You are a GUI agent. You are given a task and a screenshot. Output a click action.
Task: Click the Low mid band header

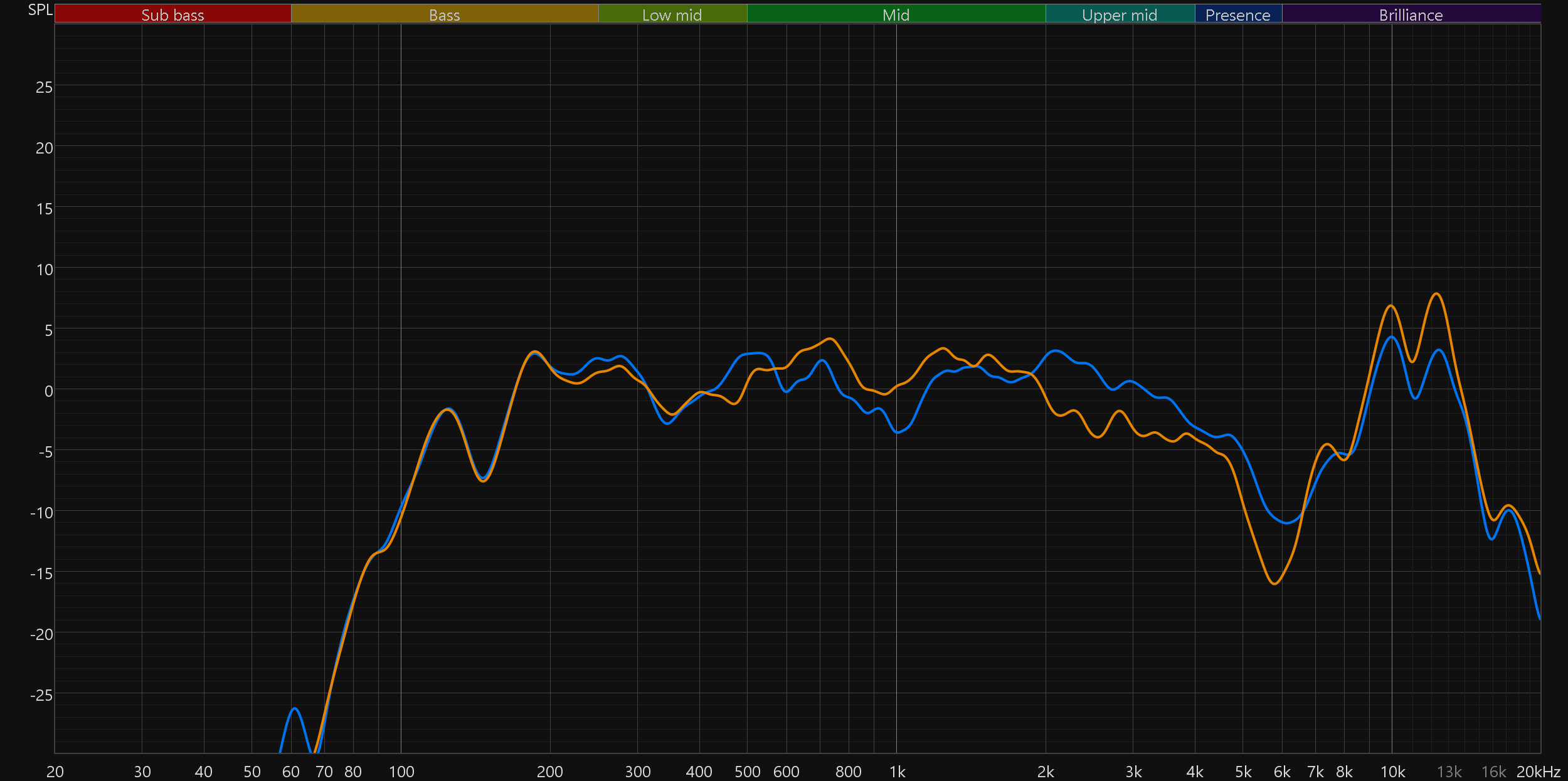point(672,14)
